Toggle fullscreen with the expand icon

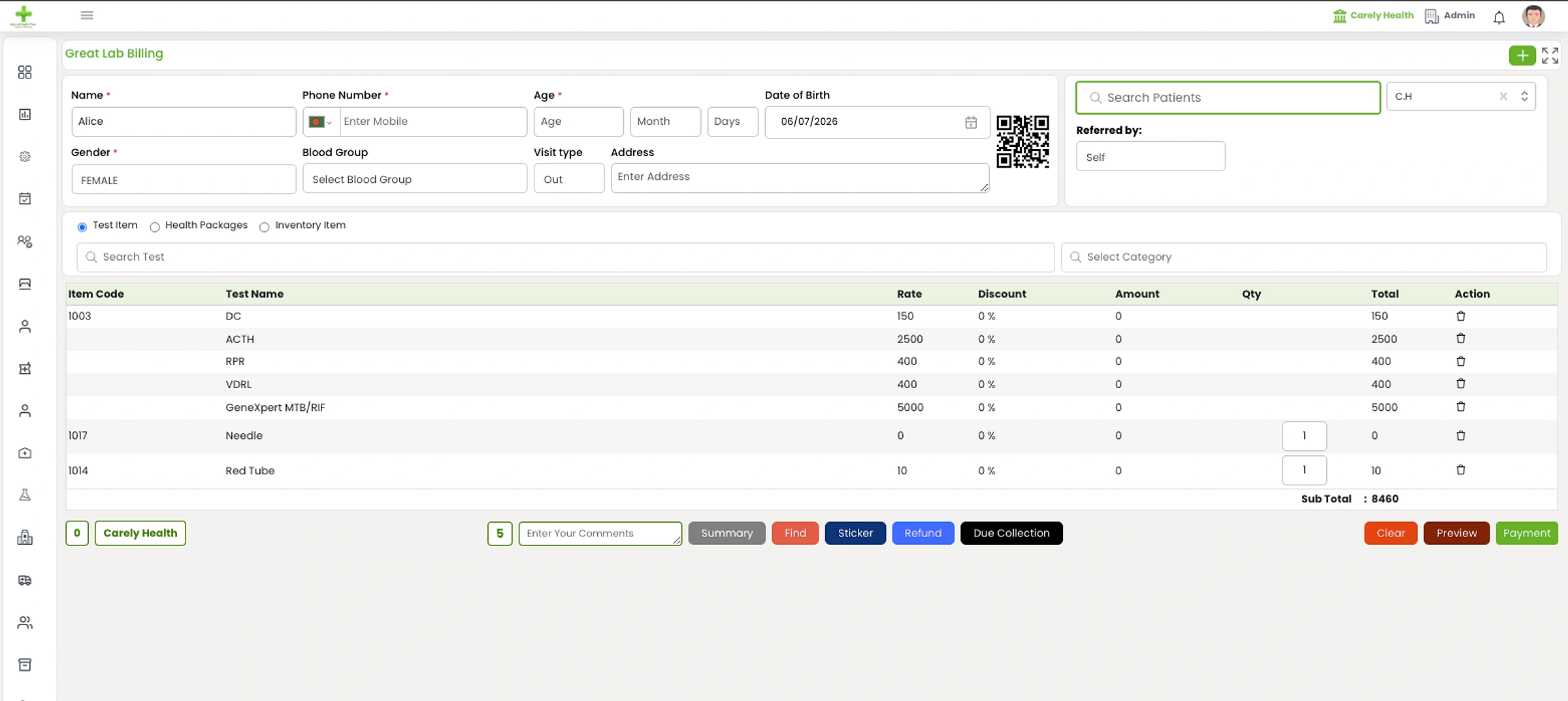pyautogui.click(x=1550, y=56)
